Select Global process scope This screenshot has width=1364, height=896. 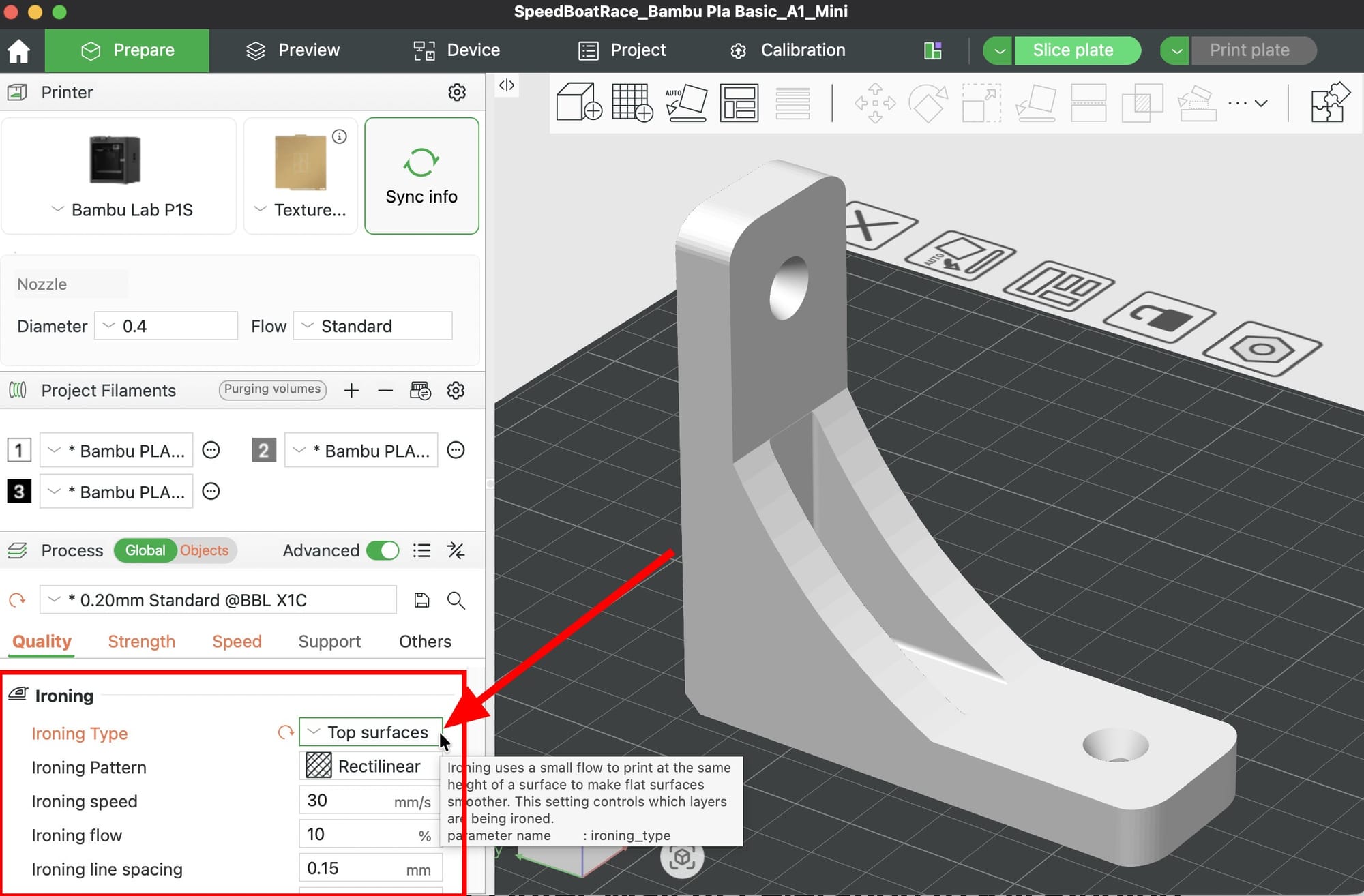(145, 550)
